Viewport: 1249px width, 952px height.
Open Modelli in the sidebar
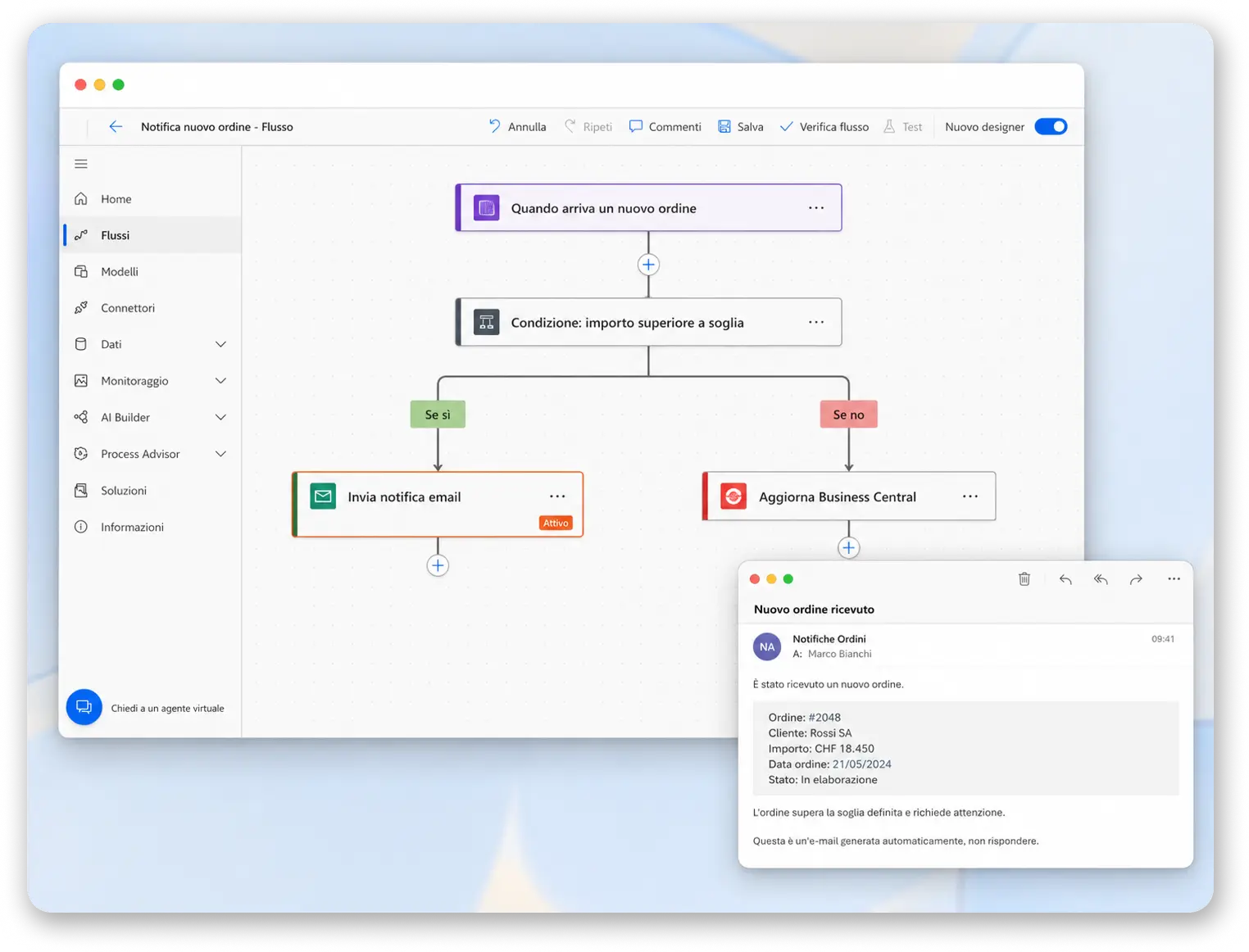click(152, 271)
